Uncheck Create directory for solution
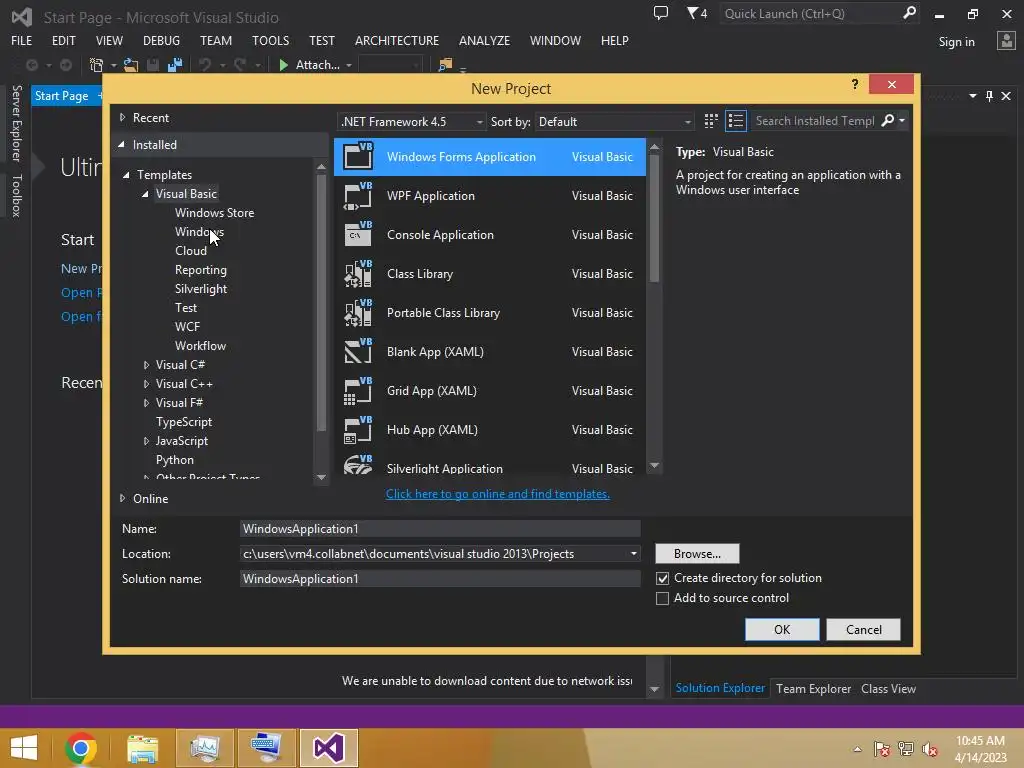This screenshot has width=1024, height=768. click(x=662, y=579)
